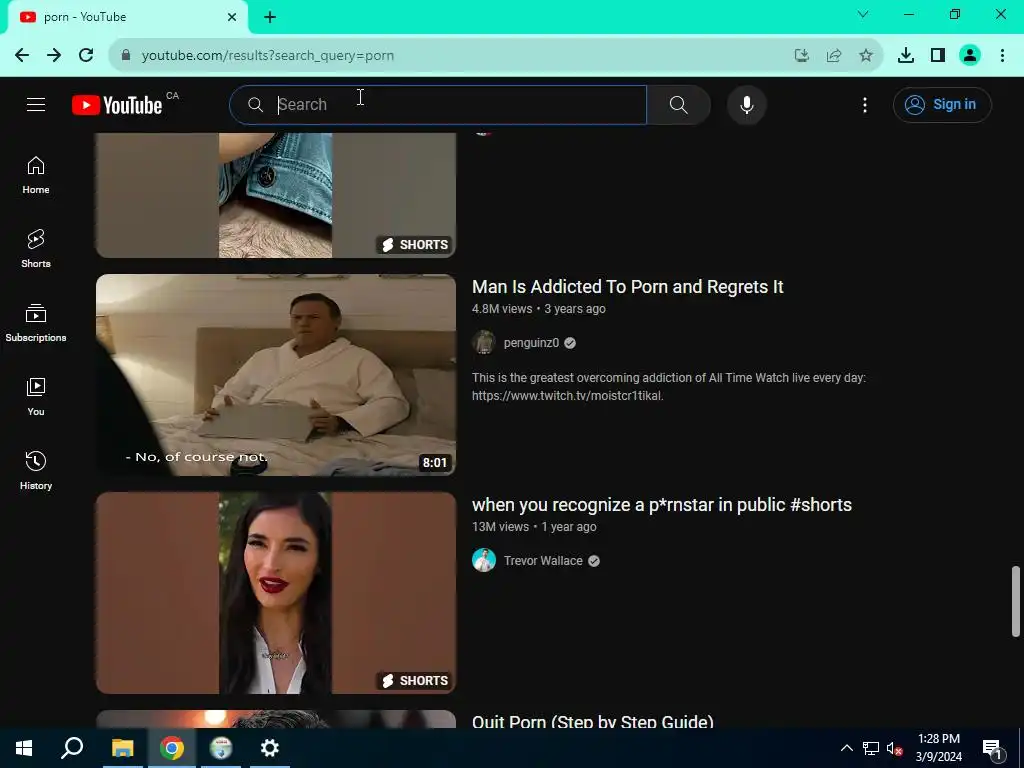Show hidden system tray icons
The height and width of the screenshot is (768, 1024).
pyautogui.click(x=846, y=748)
